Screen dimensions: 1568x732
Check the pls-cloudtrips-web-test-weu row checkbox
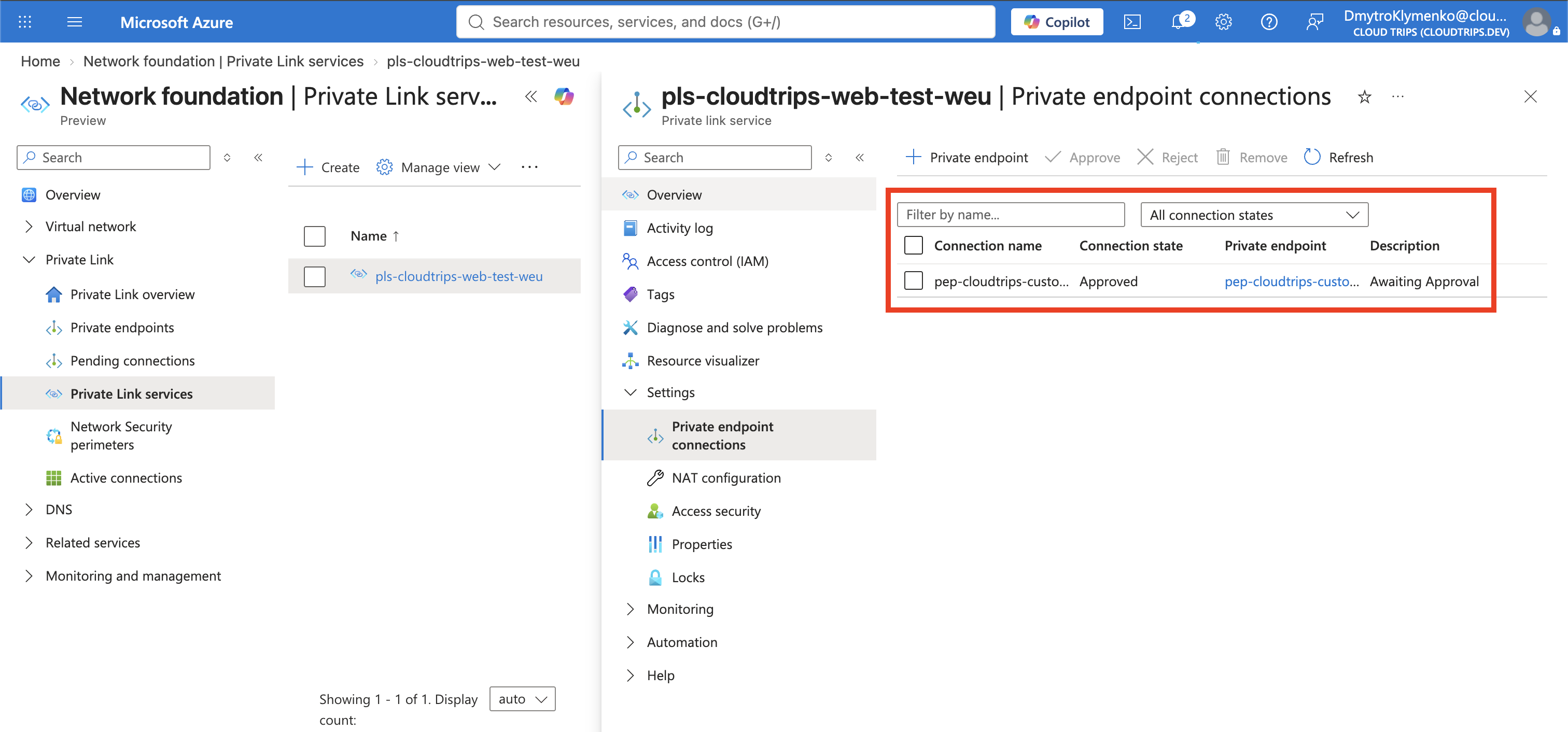pyautogui.click(x=315, y=276)
